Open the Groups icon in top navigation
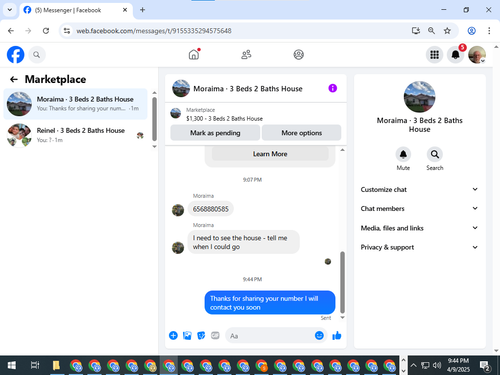500x375 pixels. click(x=298, y=54)
